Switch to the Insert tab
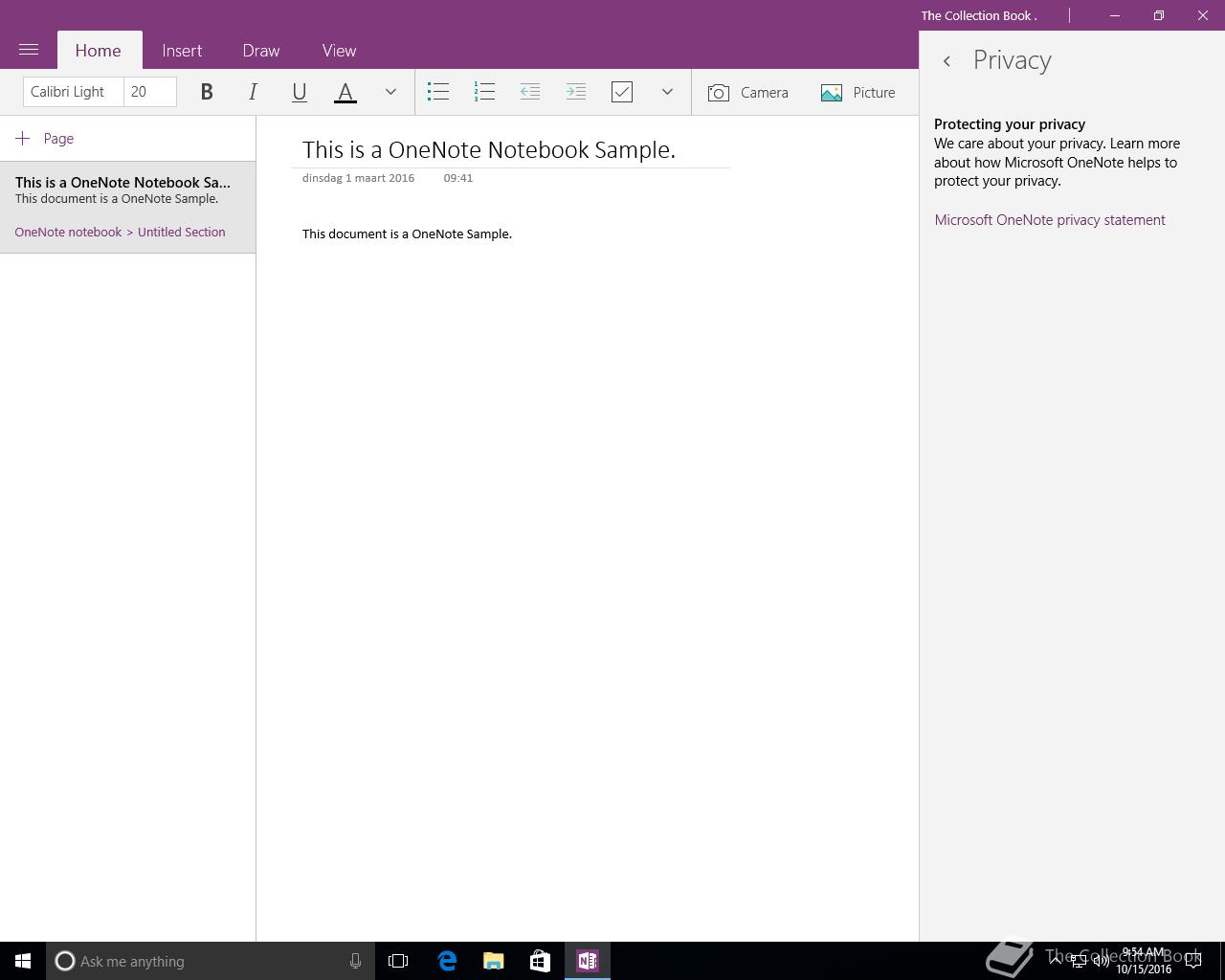The image size is (1225, 980). [182, 51]
